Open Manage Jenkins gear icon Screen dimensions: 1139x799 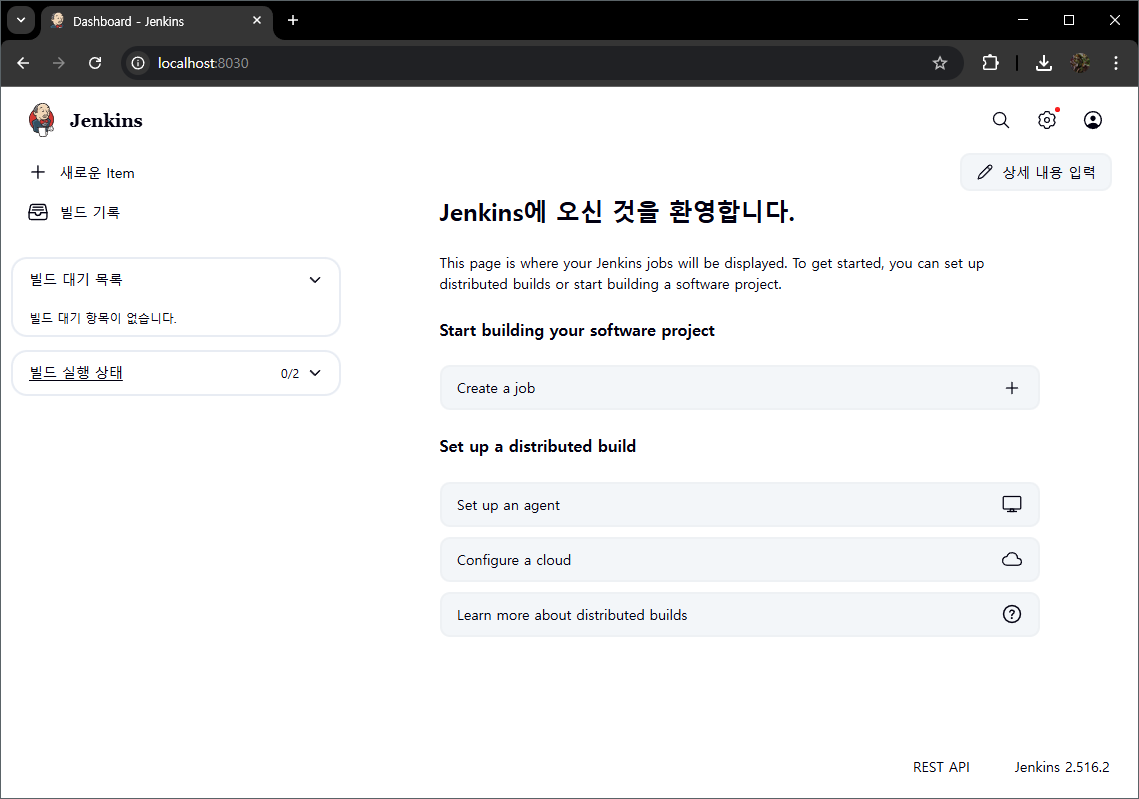click(1047, 120)
